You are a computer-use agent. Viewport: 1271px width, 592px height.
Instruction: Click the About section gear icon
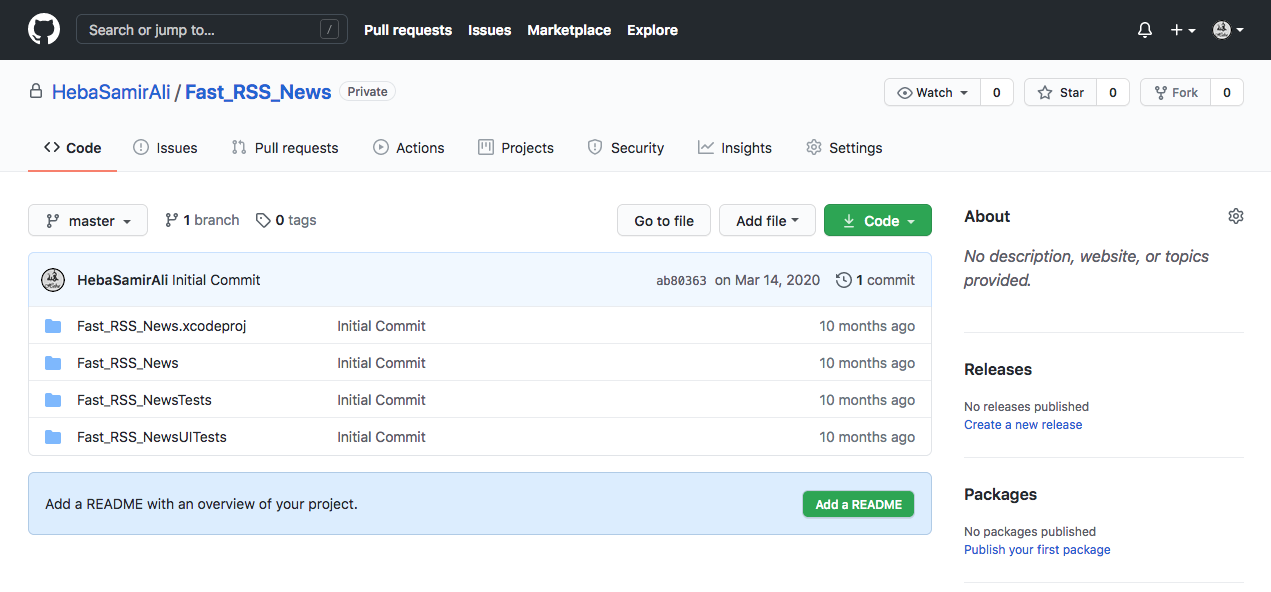(1236, 216)
